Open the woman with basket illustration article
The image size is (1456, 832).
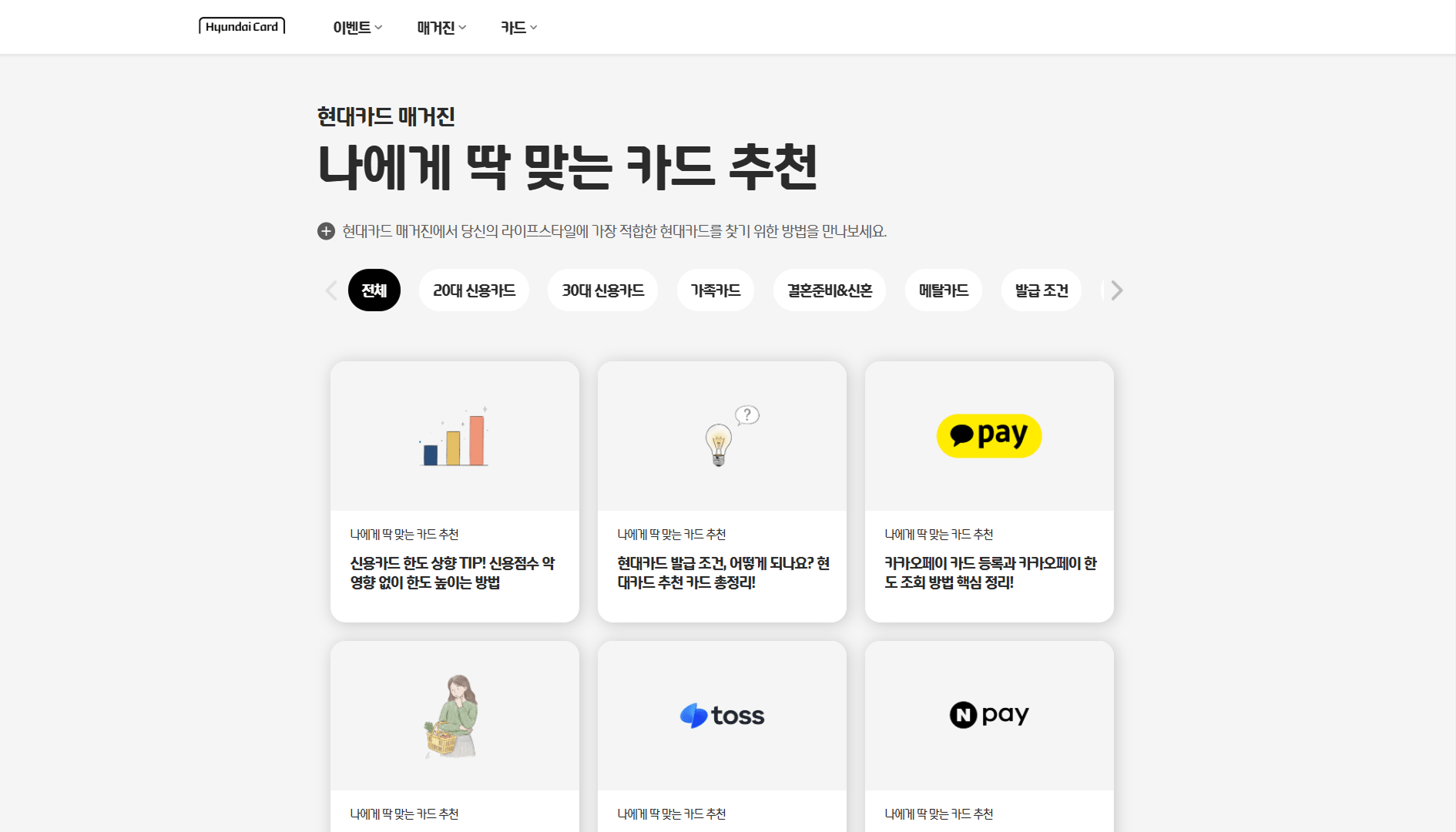click(x=455, y=716)
